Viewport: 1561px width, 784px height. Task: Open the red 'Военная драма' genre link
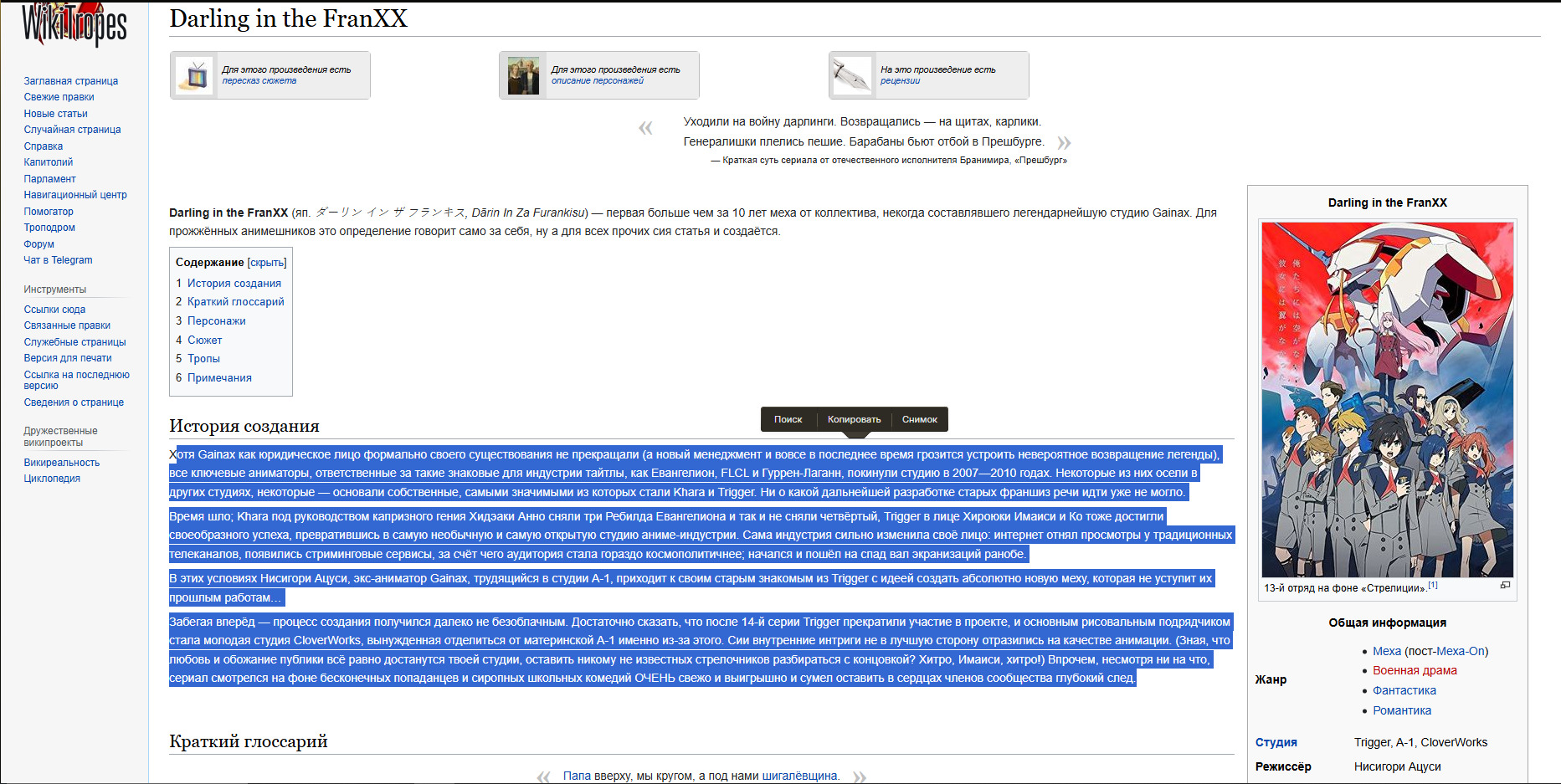[x=1414, y=670]
